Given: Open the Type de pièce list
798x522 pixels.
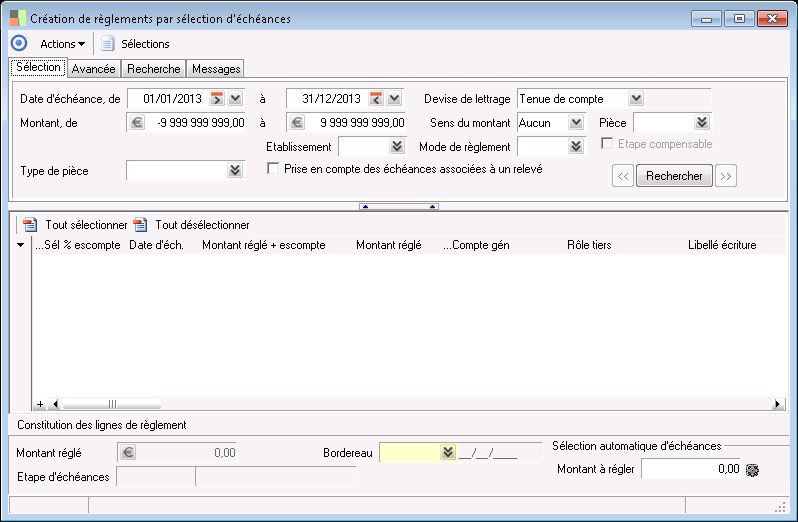Looking at the screenshot, I should (x=235, y=170).
